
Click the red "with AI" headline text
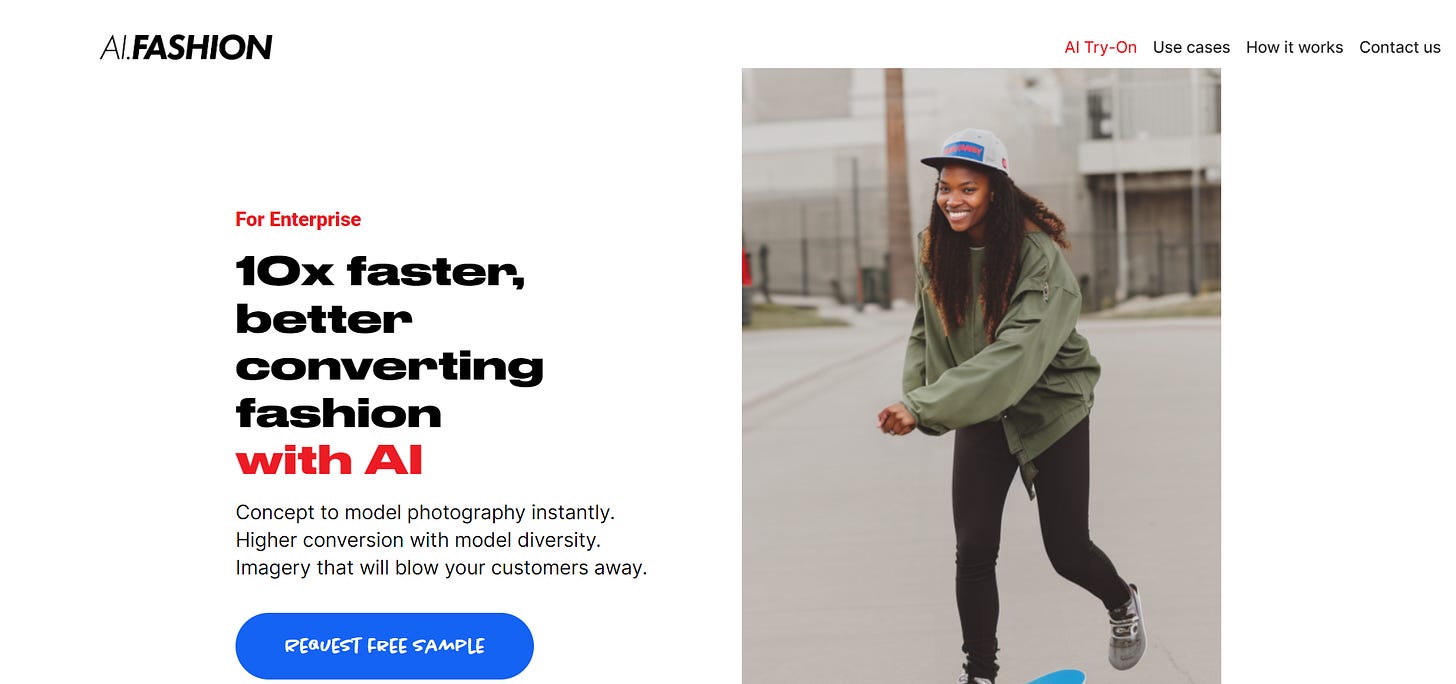tap(329, 461)
